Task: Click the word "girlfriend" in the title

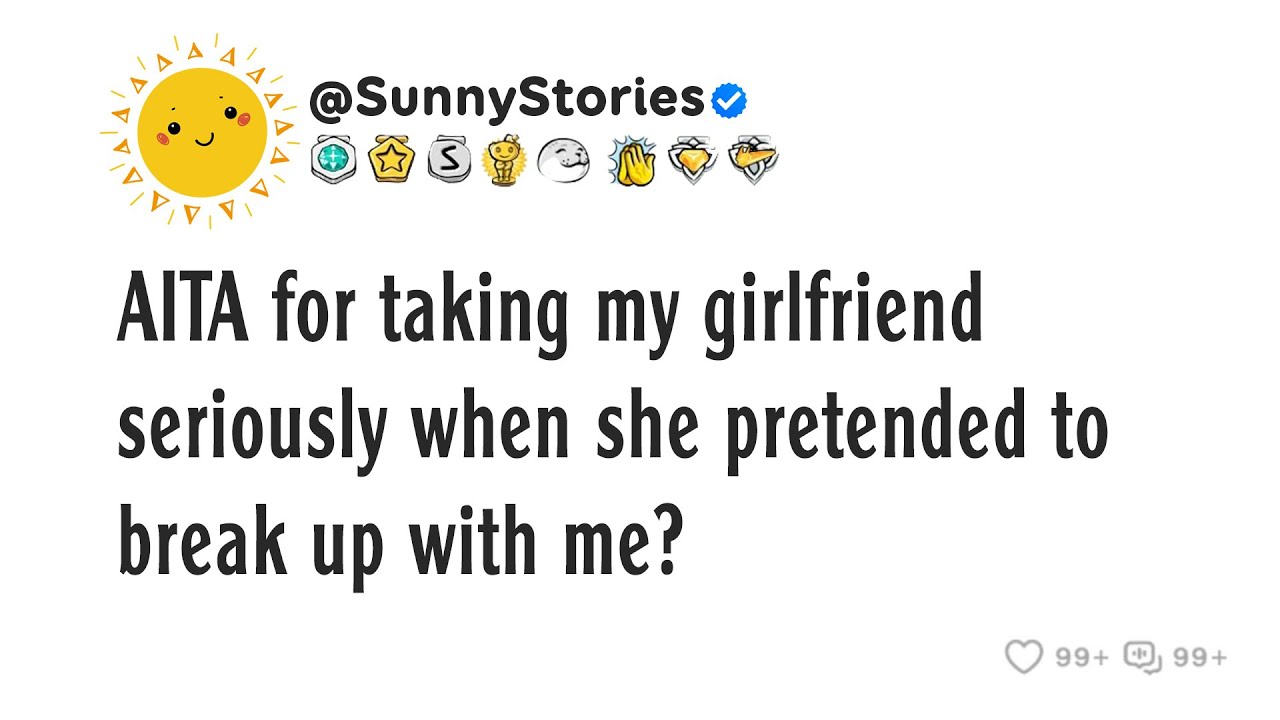Action: tap(842, 315)
